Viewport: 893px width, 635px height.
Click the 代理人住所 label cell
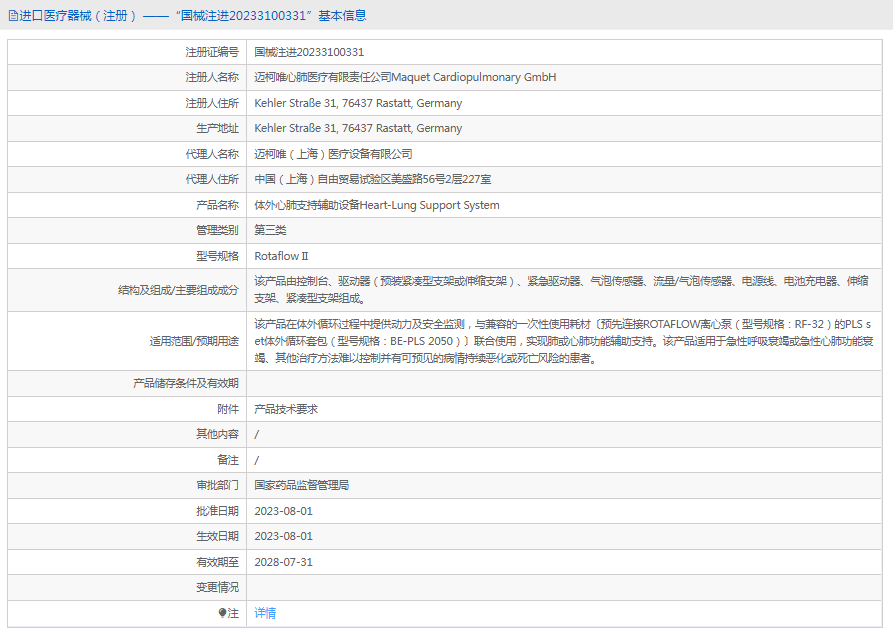[x=127, y=179]
